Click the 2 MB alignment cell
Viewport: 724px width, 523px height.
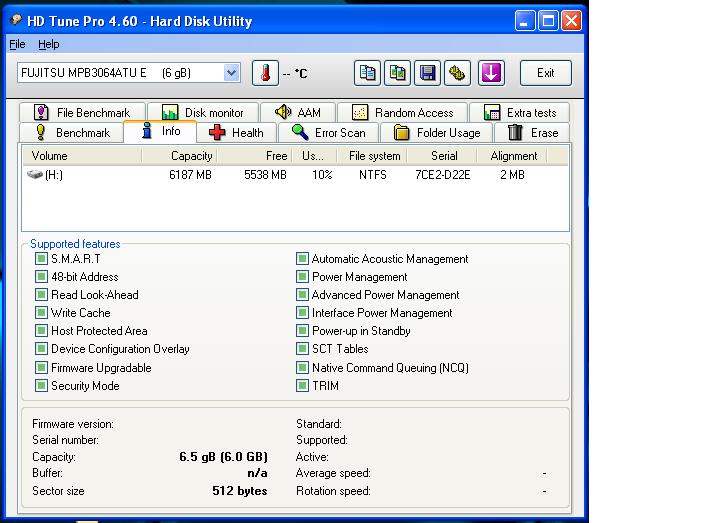(x=513, y=174)
